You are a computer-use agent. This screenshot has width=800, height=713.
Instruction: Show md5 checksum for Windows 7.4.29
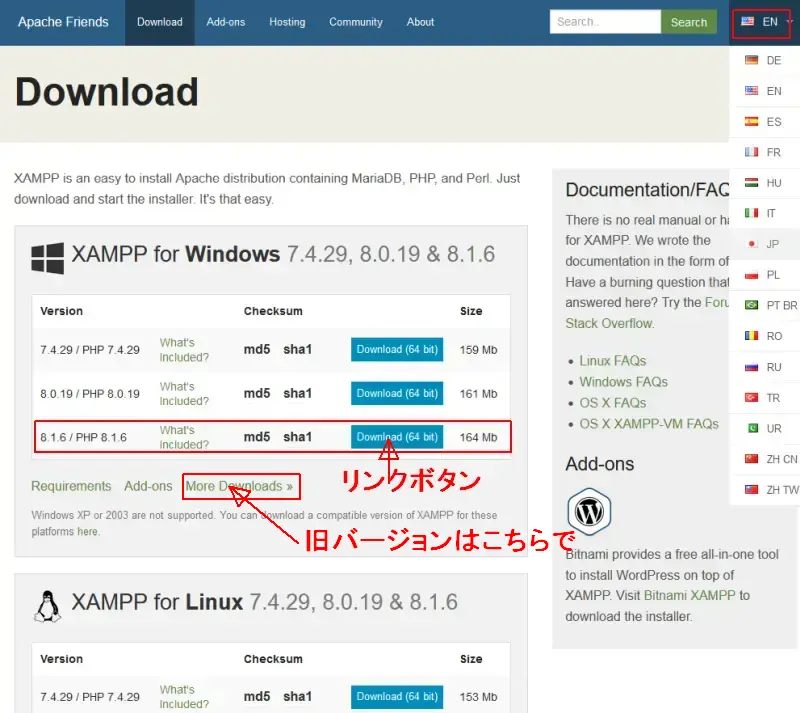click(257, 350)
